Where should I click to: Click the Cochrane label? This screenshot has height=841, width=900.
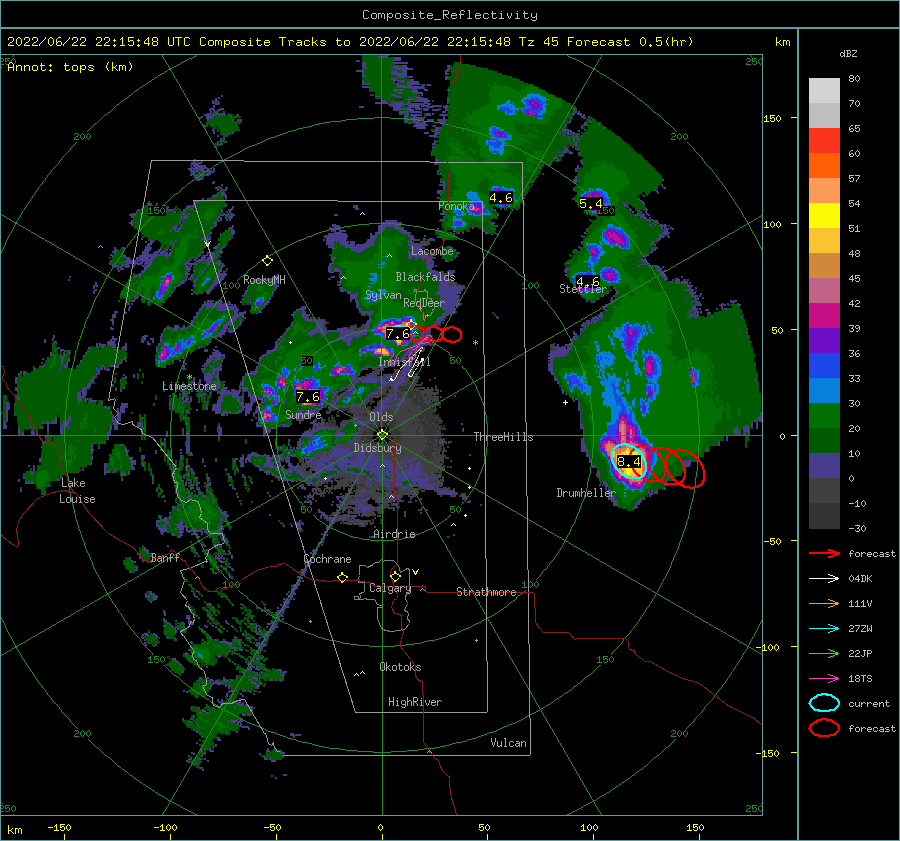click(327, 559)
